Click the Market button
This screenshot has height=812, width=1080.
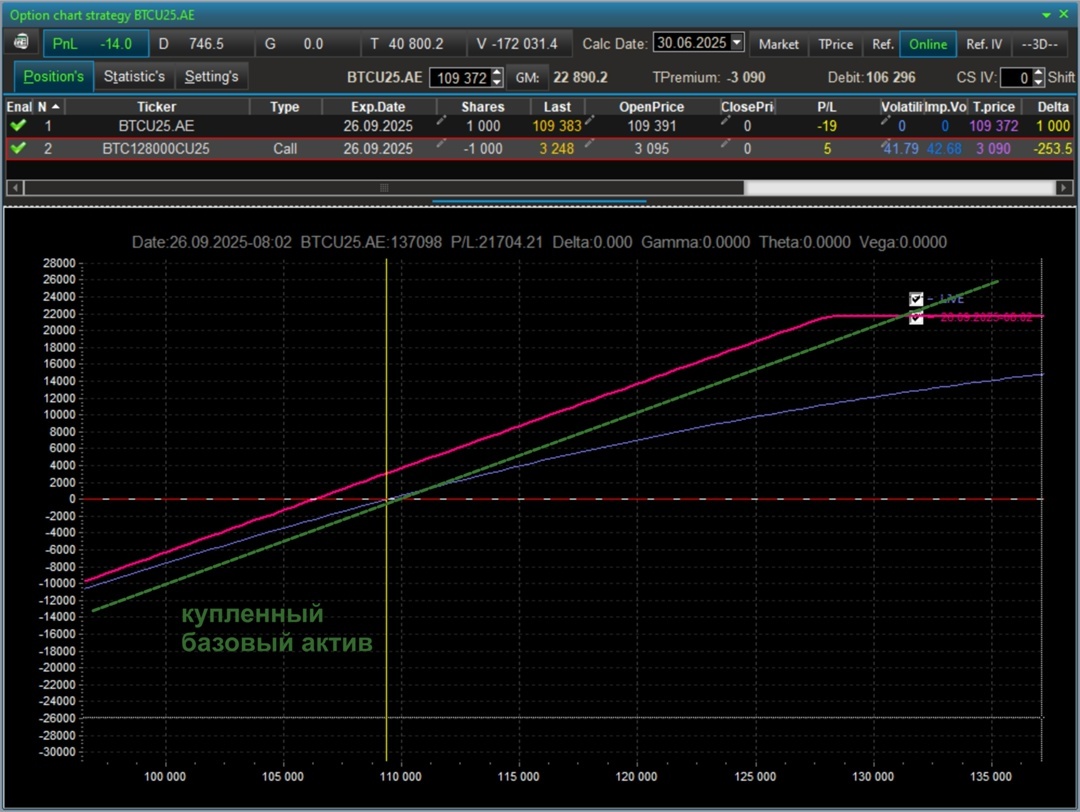[778, 44]
